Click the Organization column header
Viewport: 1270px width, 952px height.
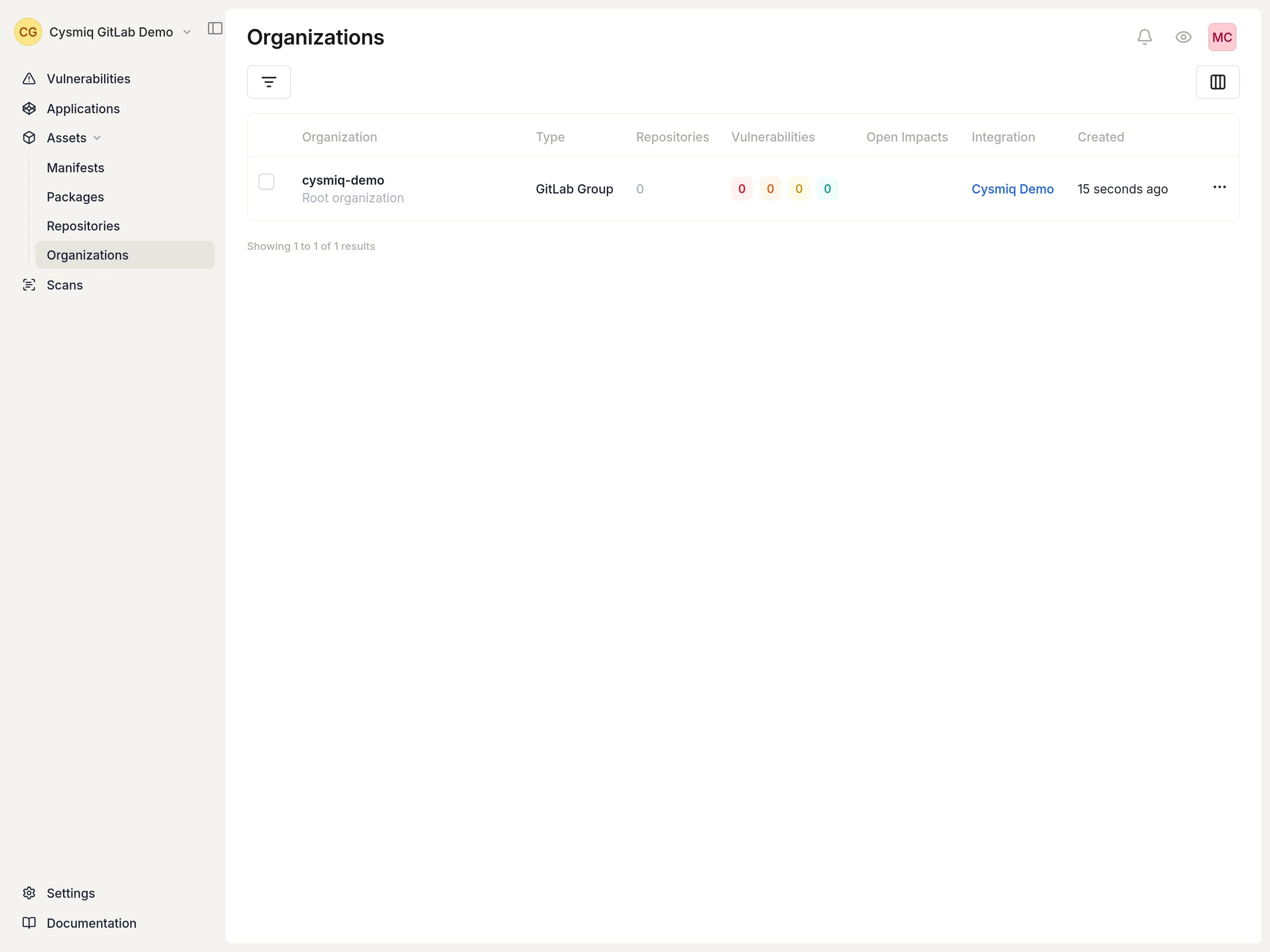pos(339,137)
